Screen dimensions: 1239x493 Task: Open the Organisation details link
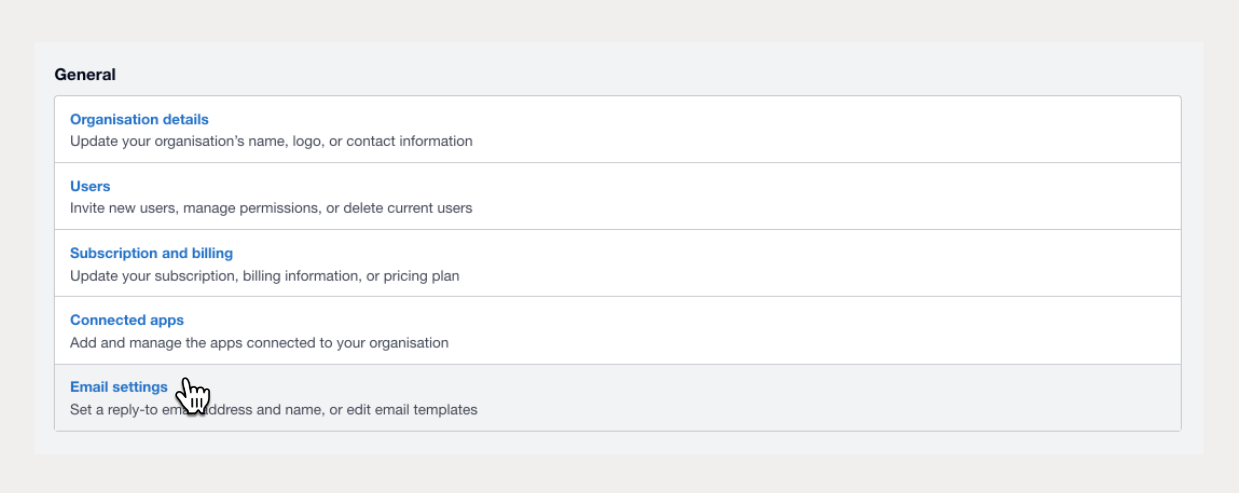click(139, 120)
